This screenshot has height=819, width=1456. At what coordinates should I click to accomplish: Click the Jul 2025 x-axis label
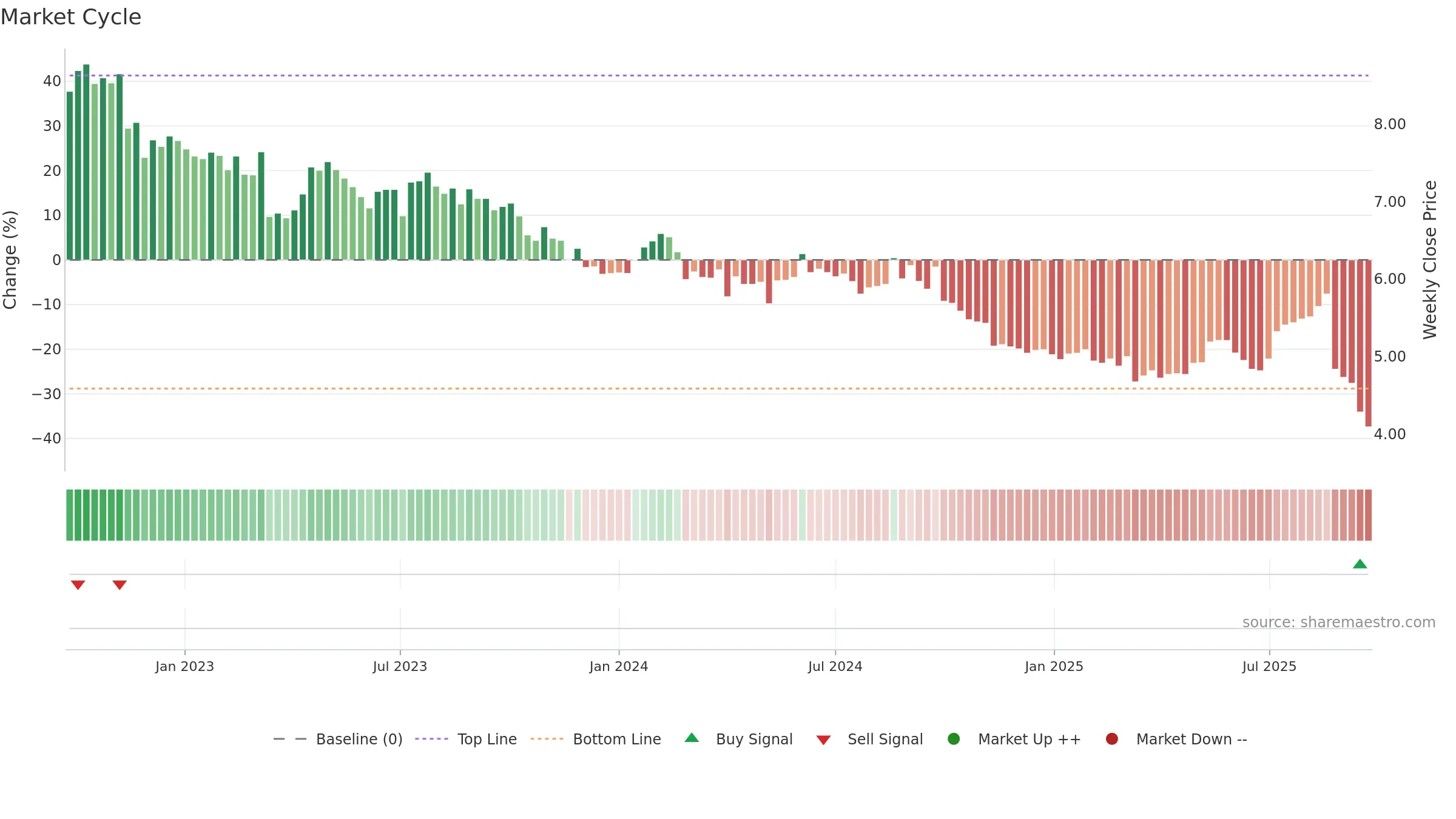1269,667
